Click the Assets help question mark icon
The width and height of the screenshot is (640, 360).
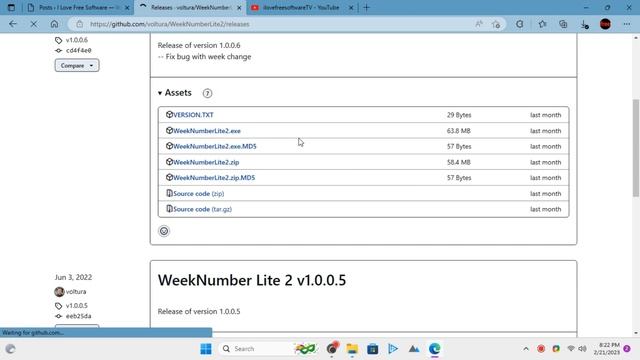point(207,93)
